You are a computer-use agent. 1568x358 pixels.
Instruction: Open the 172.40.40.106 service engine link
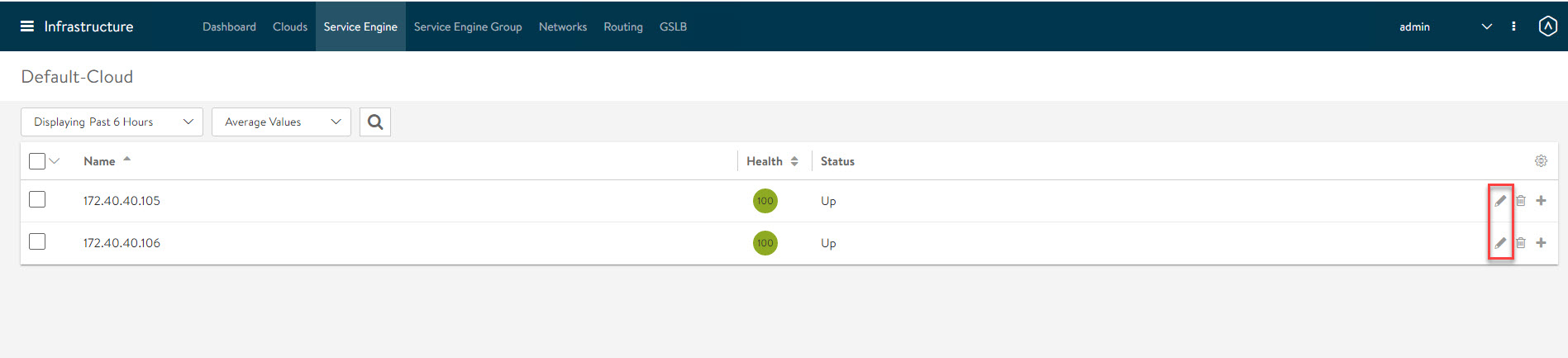tap(122, 243)
